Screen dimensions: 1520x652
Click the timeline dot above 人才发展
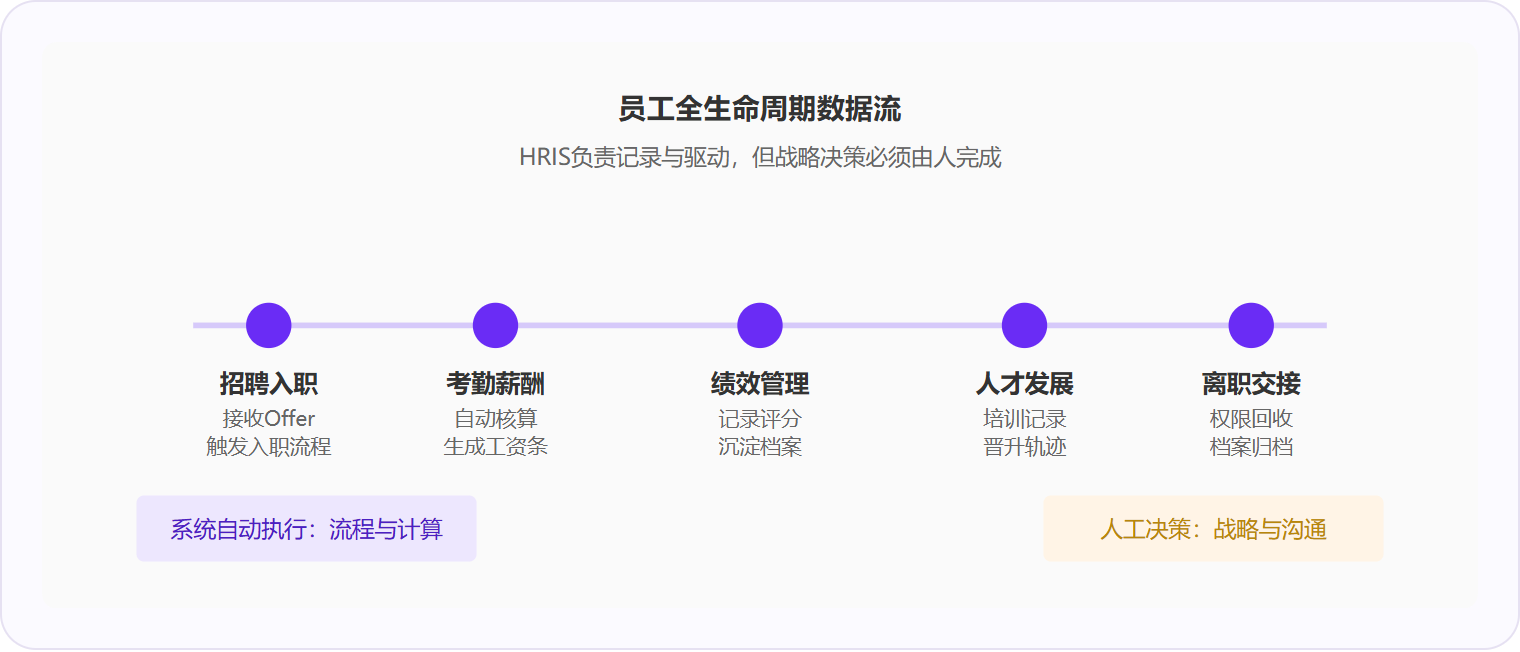1024,325
